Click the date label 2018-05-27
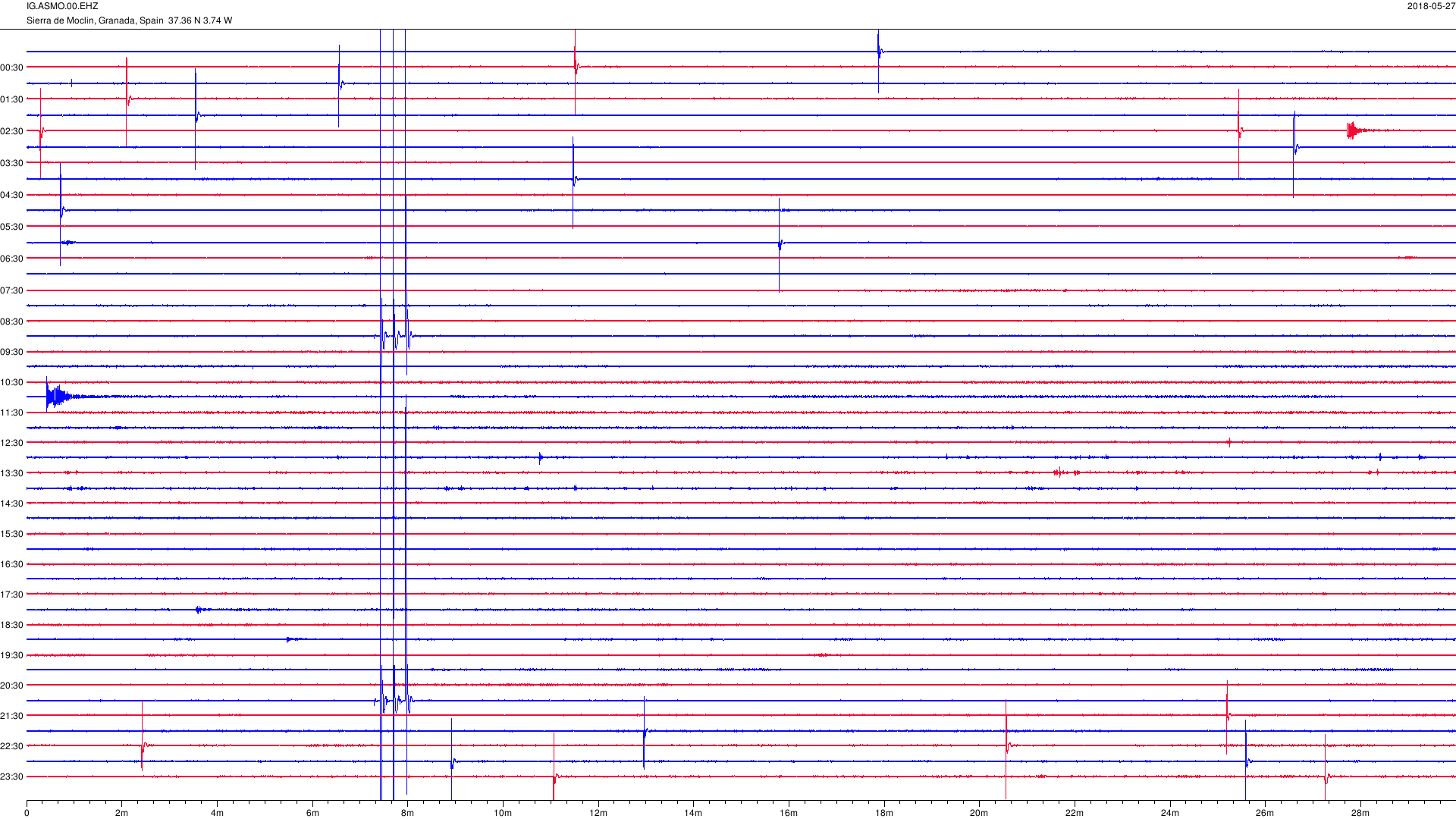 1431,6
